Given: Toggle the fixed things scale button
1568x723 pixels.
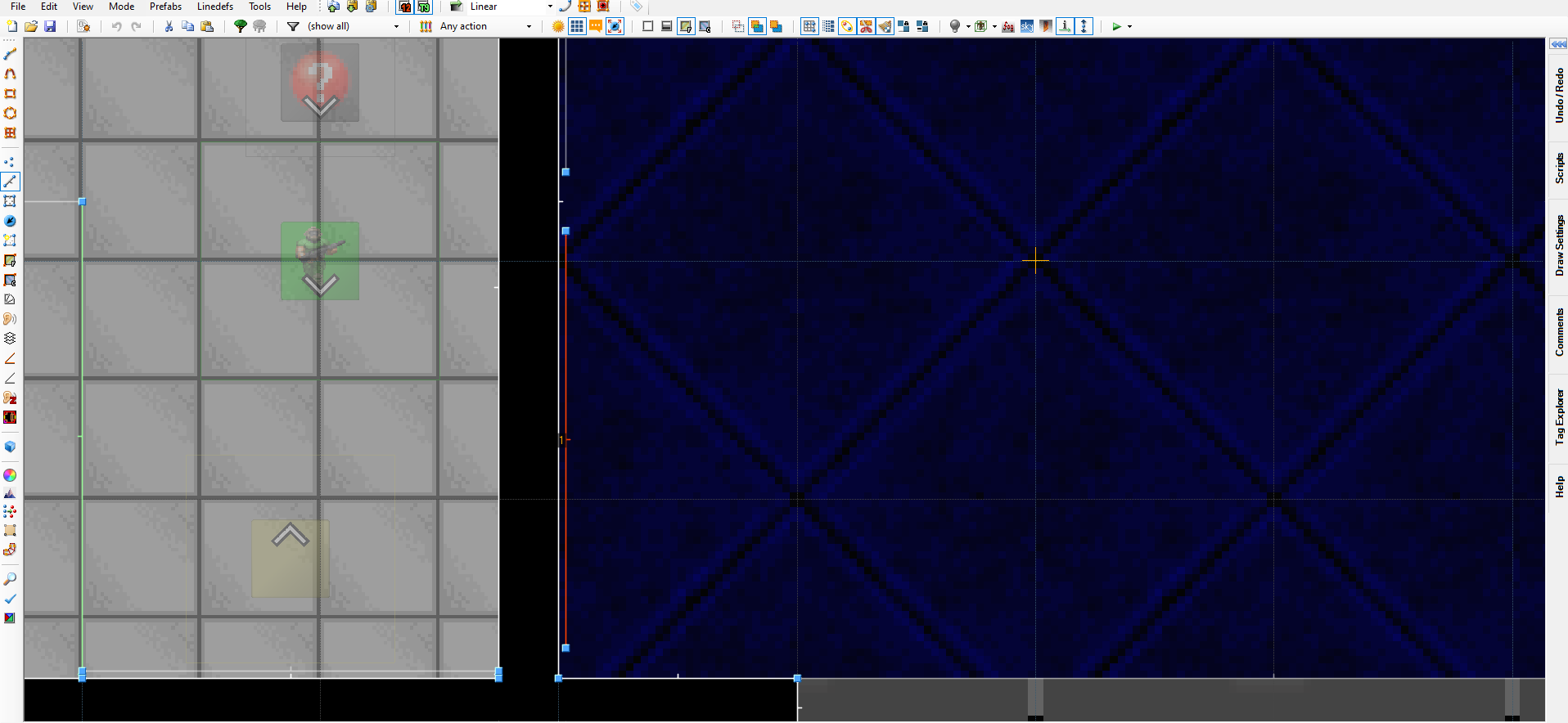Looking at the screenshot, I should 615,26.
